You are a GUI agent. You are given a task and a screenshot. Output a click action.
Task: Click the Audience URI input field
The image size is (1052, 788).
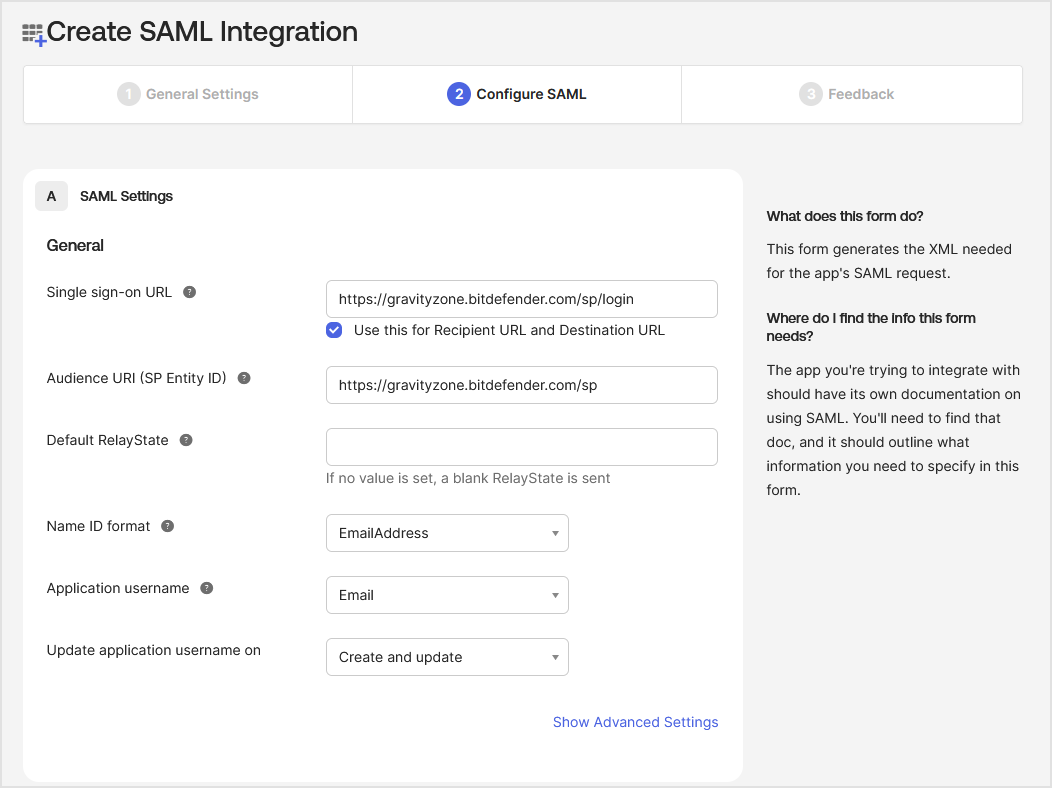tap(522, 385)
